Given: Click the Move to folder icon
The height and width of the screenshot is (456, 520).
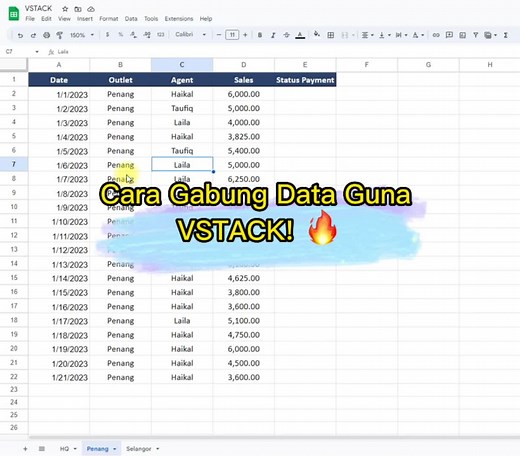Looking at the screenshot, I should [78, 9].
